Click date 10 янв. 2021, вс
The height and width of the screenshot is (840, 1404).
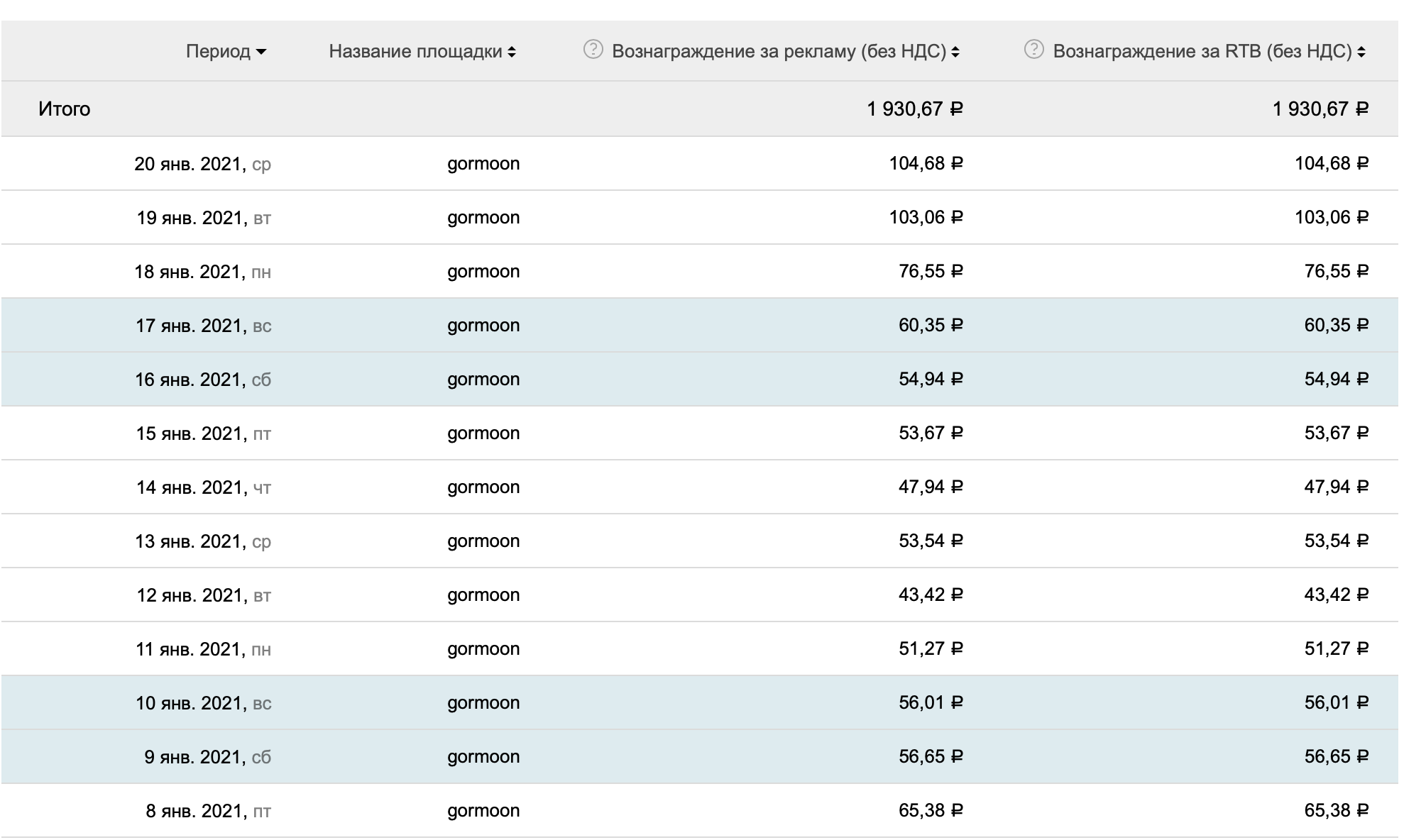(x=203, y=703)
